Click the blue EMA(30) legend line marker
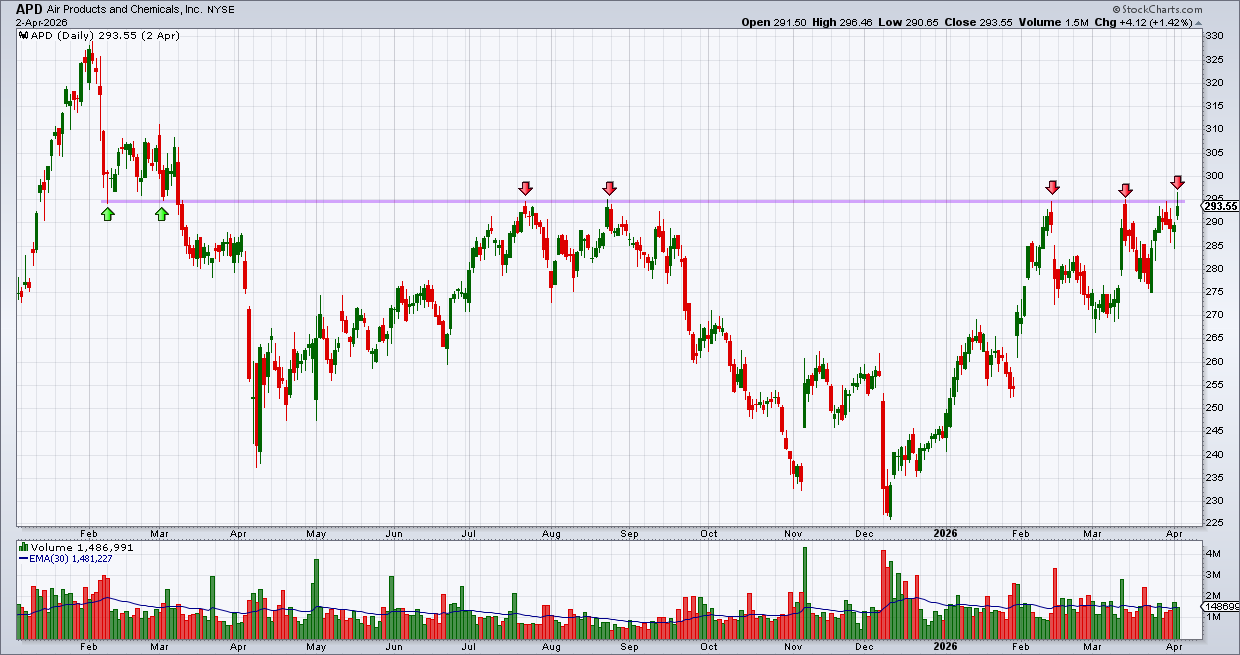1240x655 pixels. pyautogui.click(x=22, y=560)
